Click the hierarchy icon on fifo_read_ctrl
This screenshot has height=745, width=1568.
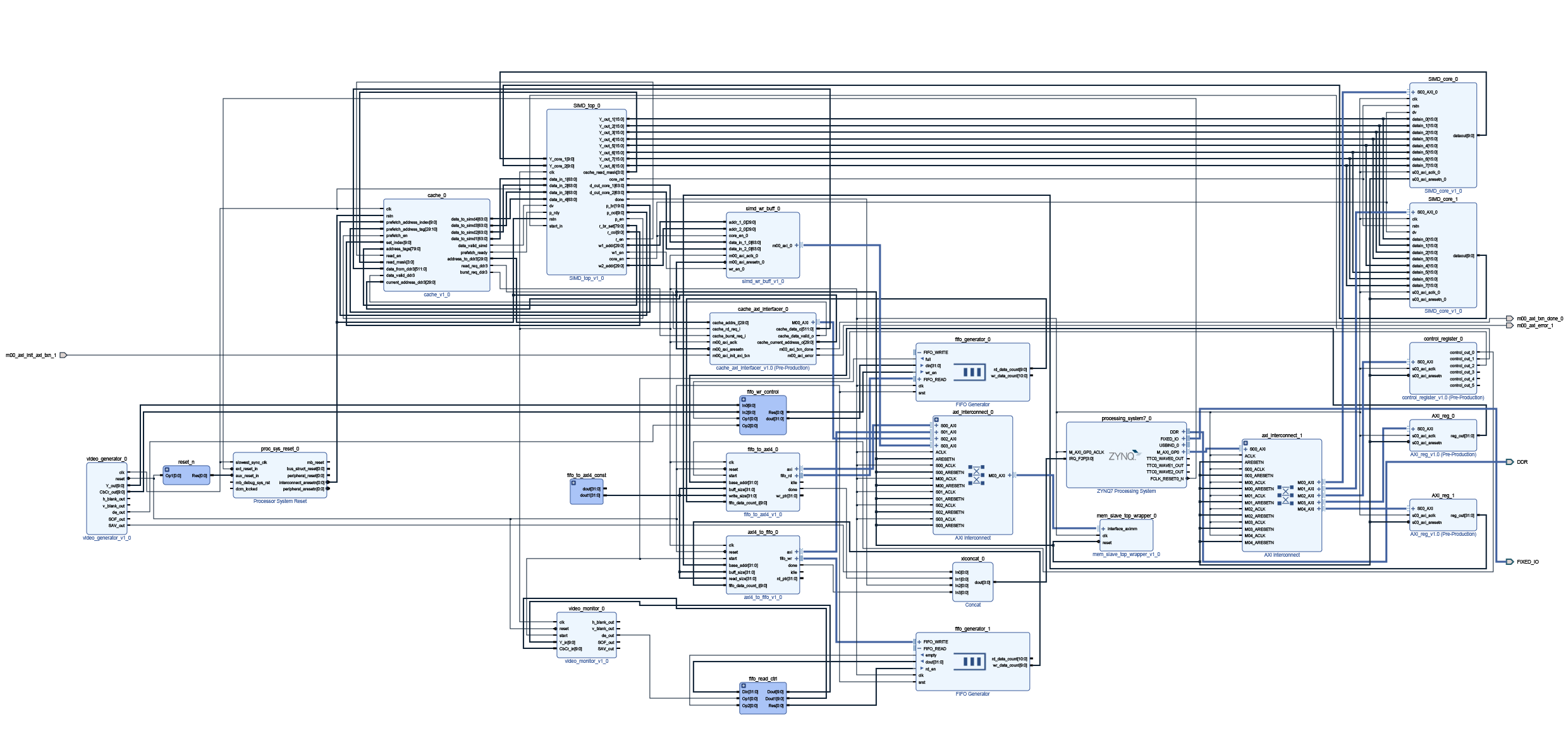[744, 686]
